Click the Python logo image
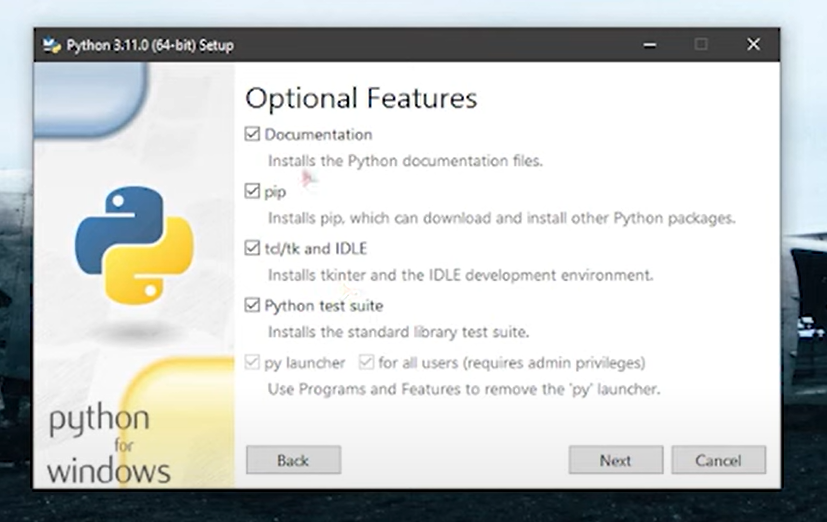Image resolution: width=827 pixels, height=522 pixels. click(x=134, y=245)
